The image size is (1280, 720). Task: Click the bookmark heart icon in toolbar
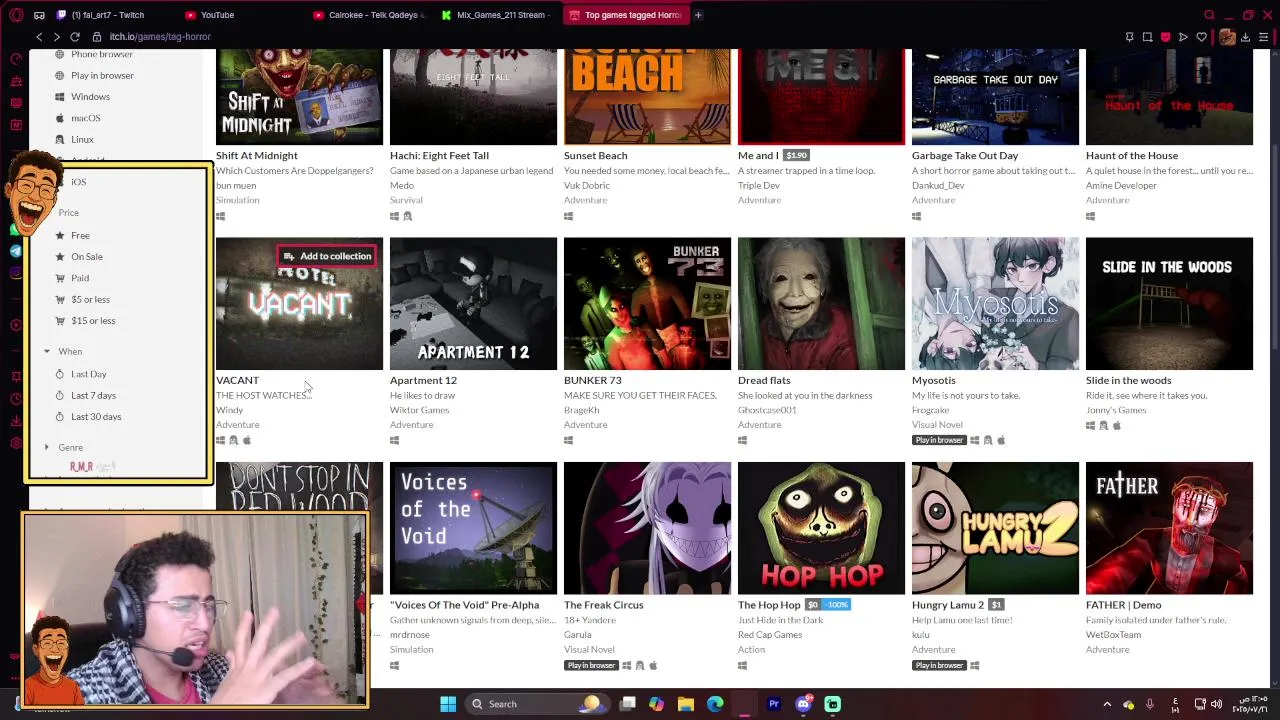click(x=1201, y=37)
